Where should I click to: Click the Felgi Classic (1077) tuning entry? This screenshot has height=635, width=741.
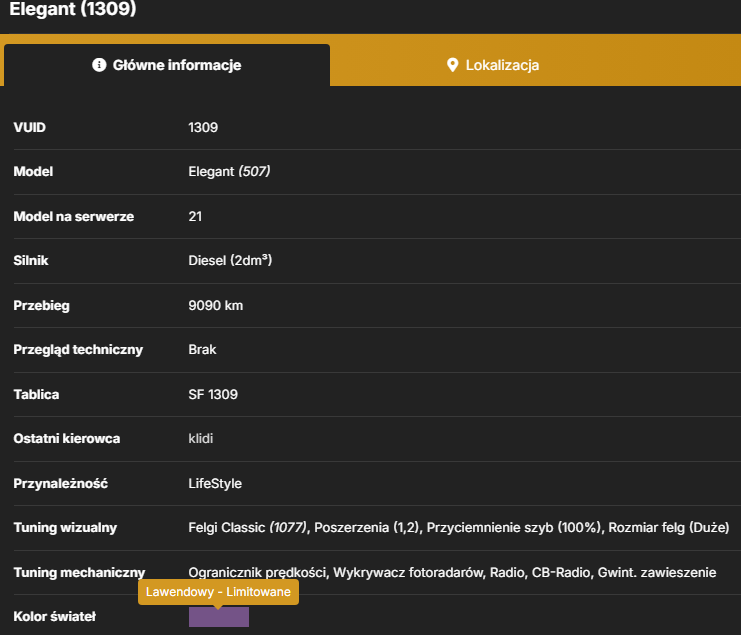point(248,527)
